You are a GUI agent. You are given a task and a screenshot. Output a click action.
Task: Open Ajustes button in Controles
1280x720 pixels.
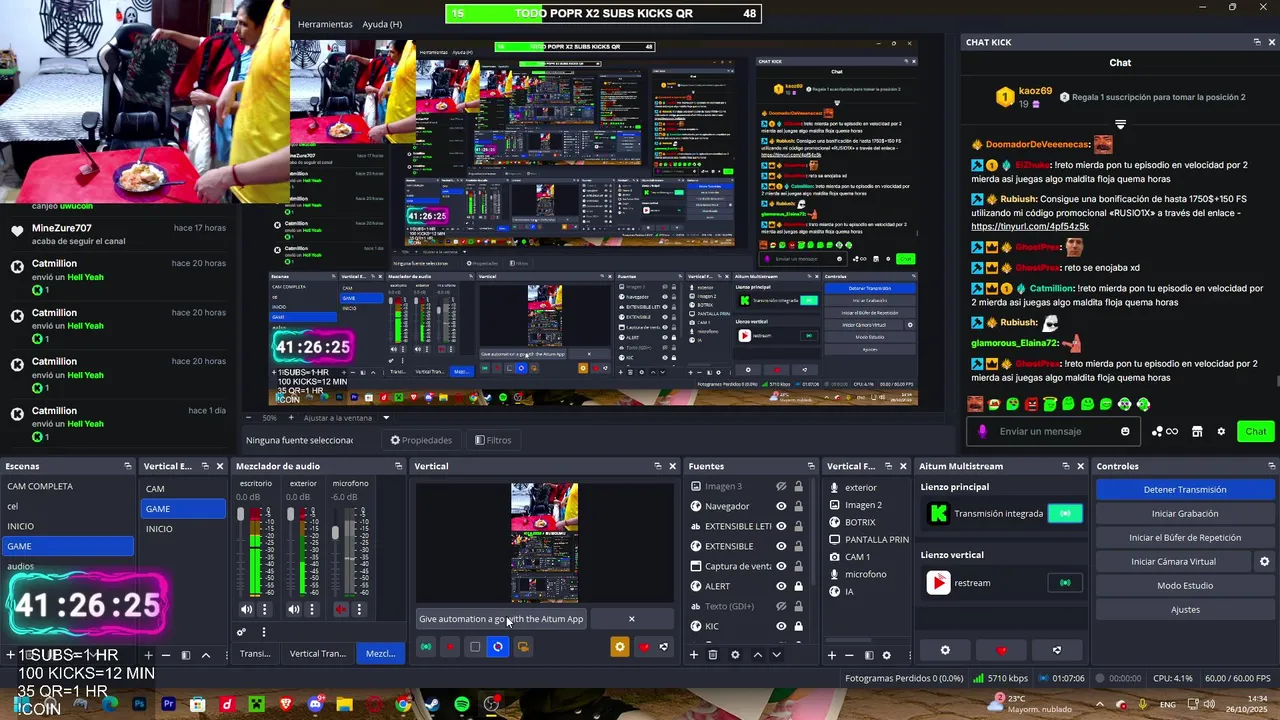click(x=1185, y=609)
